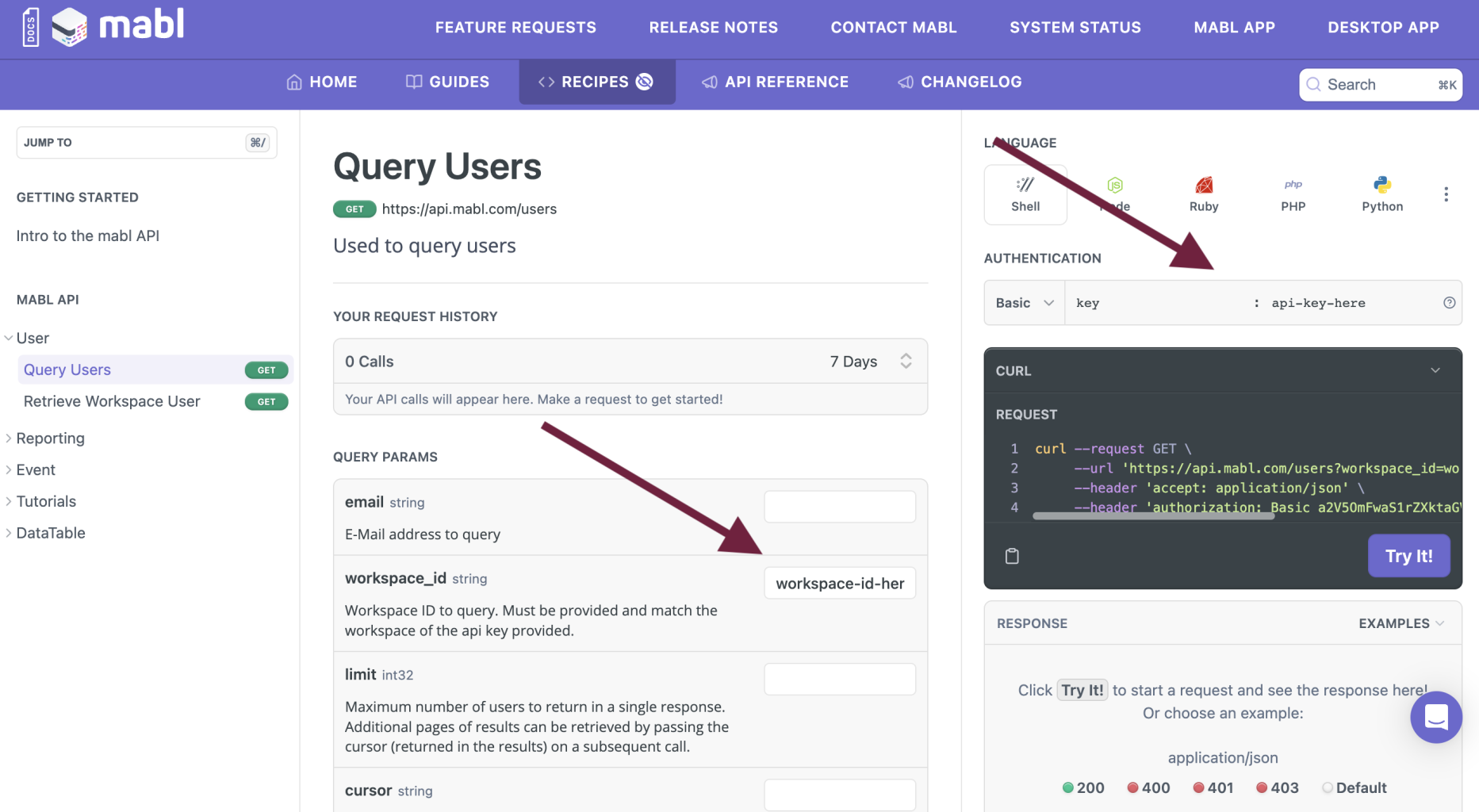
Task: Click the Home house icon
Action: pos(294,82)
